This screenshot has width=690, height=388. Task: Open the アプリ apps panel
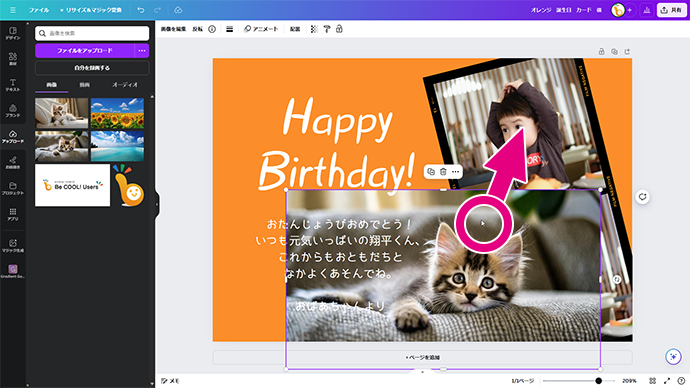tap(13, 214)
